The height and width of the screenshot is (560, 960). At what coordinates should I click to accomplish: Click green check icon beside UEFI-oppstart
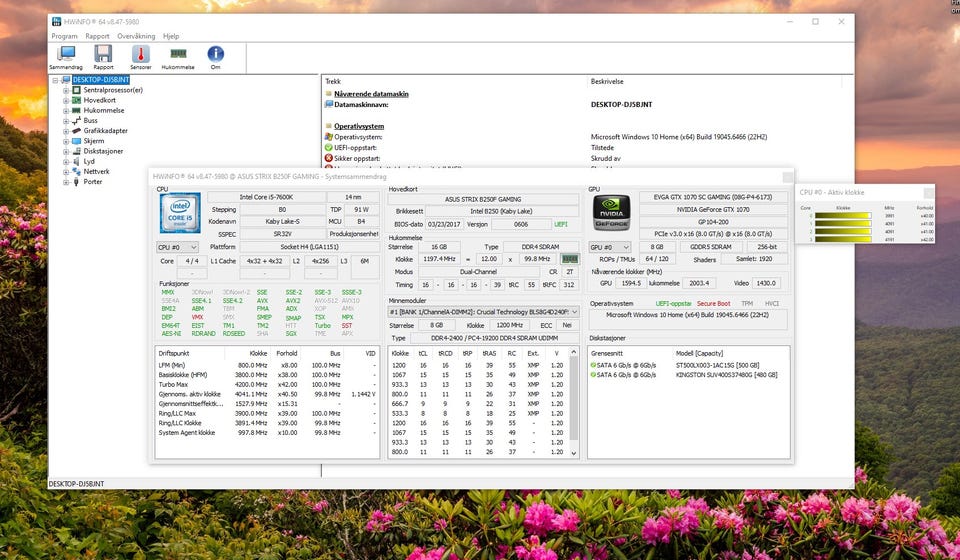pyautogui.click(x=329, y=147)
